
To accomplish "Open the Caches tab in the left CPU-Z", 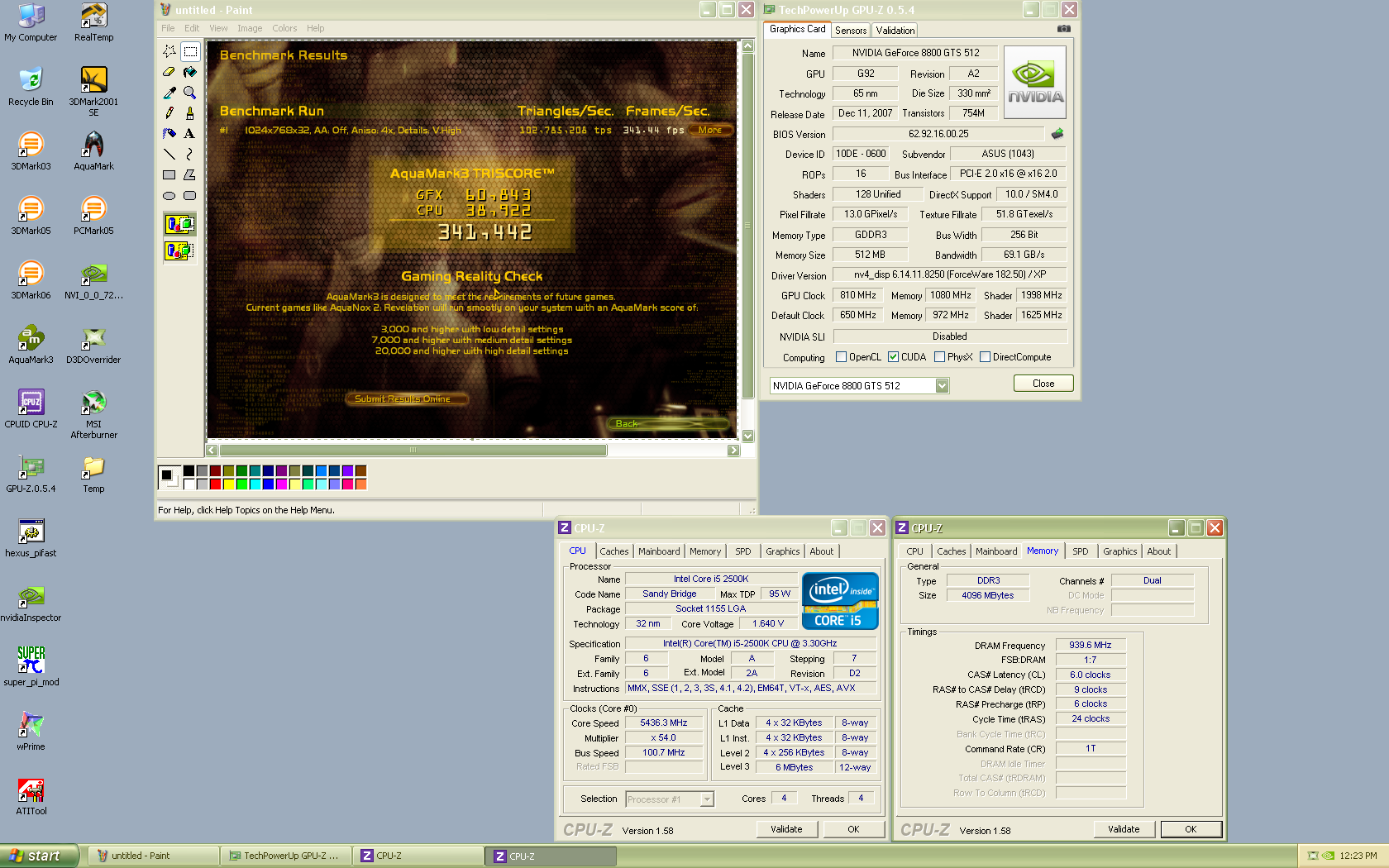I will pos(614,551).
